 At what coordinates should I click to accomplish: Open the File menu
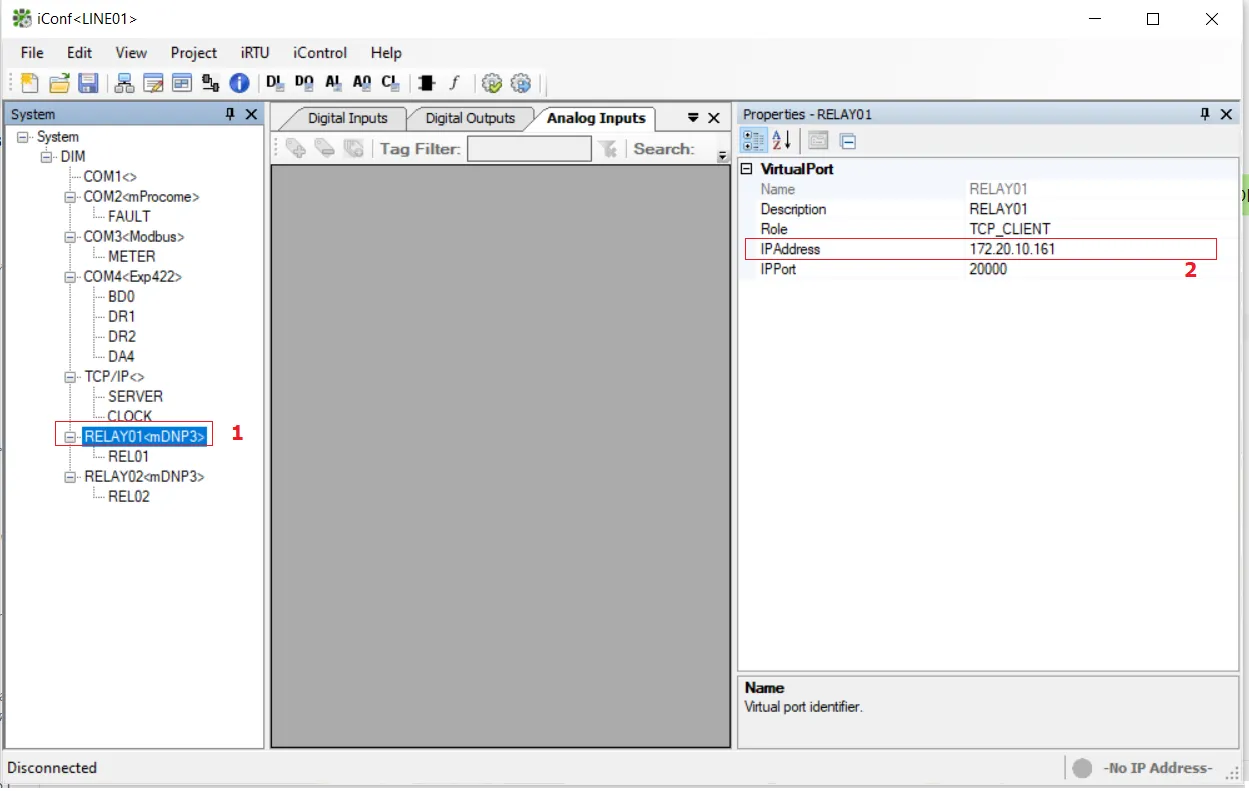(x=32, y=53)
